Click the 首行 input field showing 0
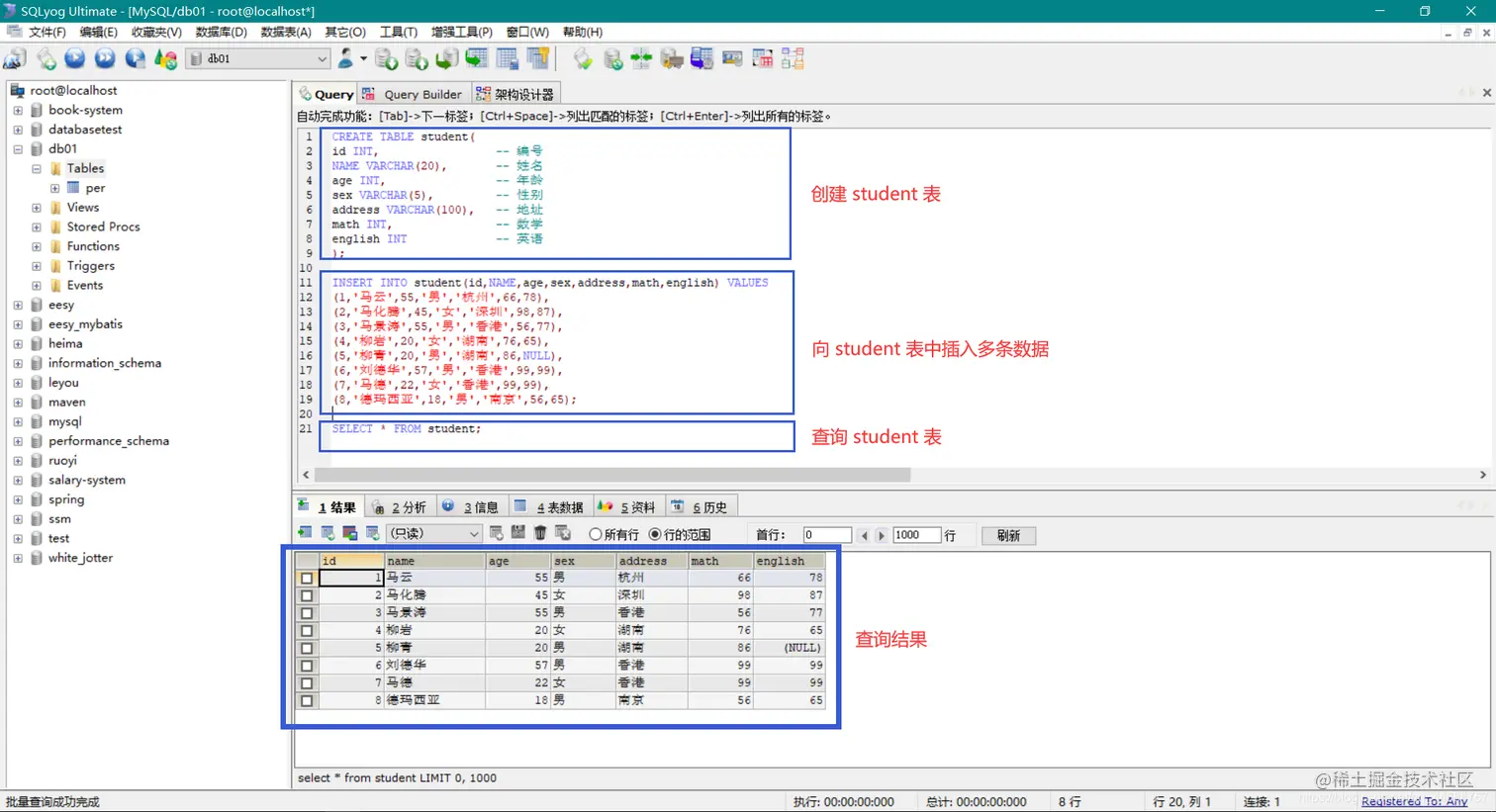This screenshot has height=812, width=1496. coord(827,535)
